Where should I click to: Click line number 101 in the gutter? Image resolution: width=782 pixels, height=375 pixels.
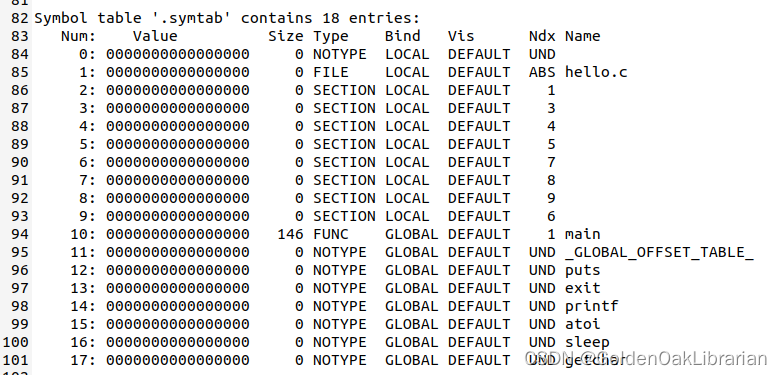coord(15,360)
